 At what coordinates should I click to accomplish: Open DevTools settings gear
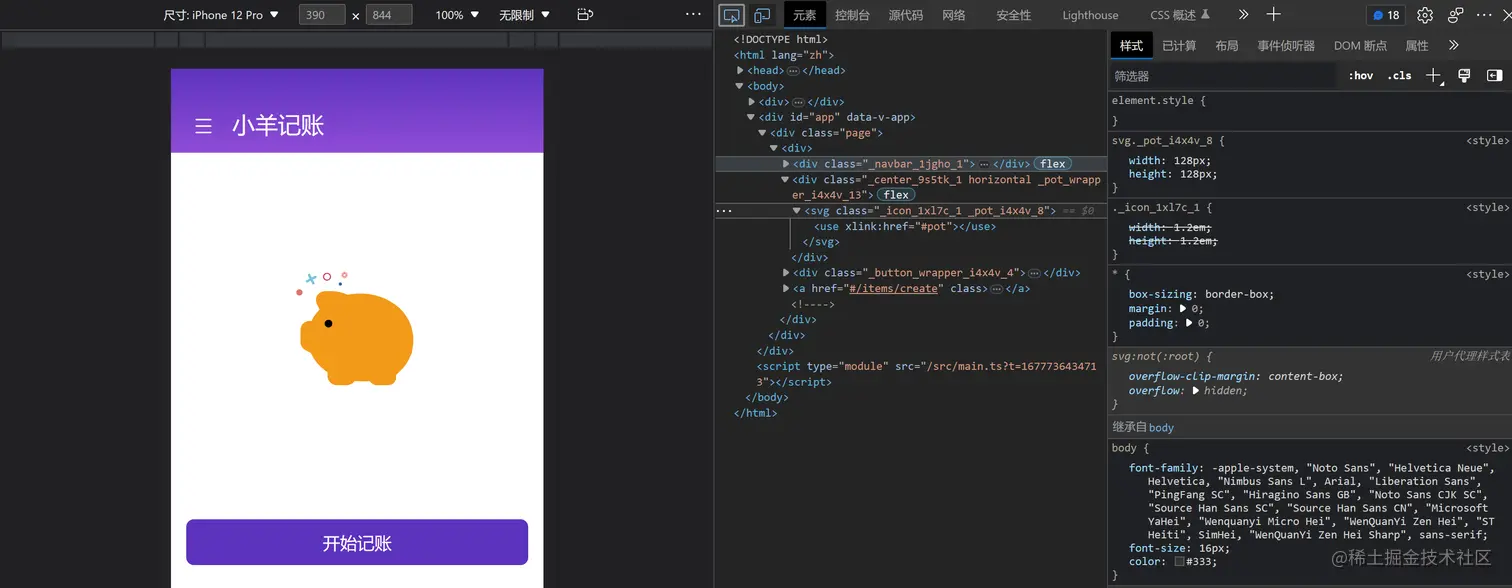click(x=1425, y=15)
